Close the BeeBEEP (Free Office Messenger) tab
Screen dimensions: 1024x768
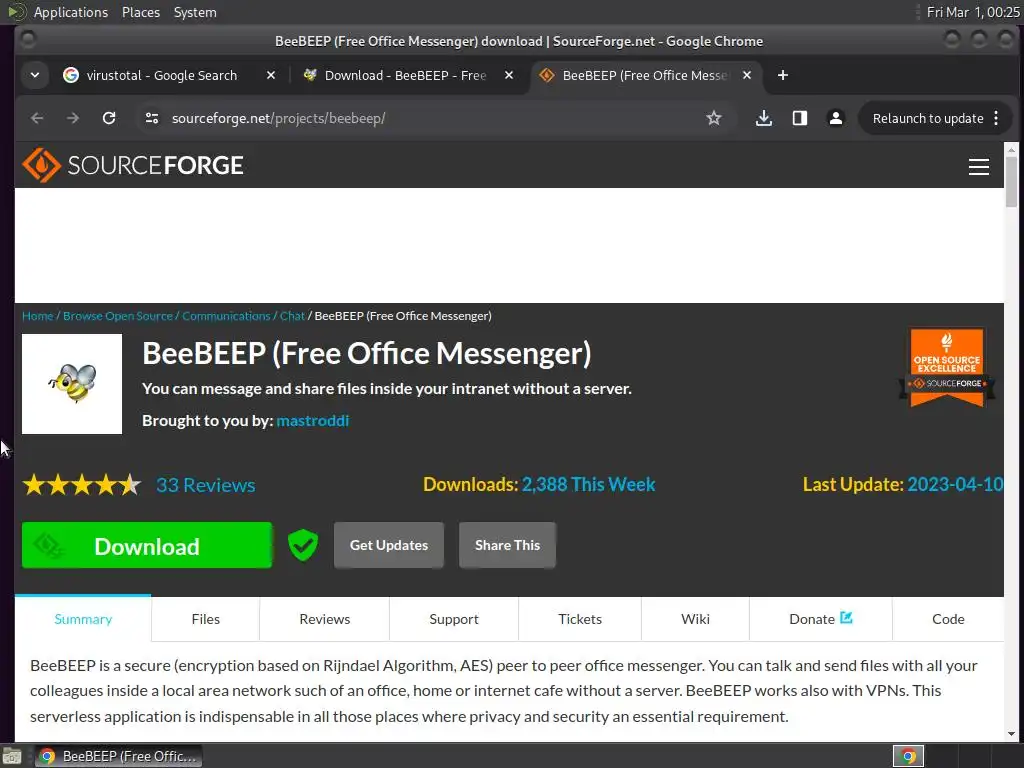click(x=747, y=75)
